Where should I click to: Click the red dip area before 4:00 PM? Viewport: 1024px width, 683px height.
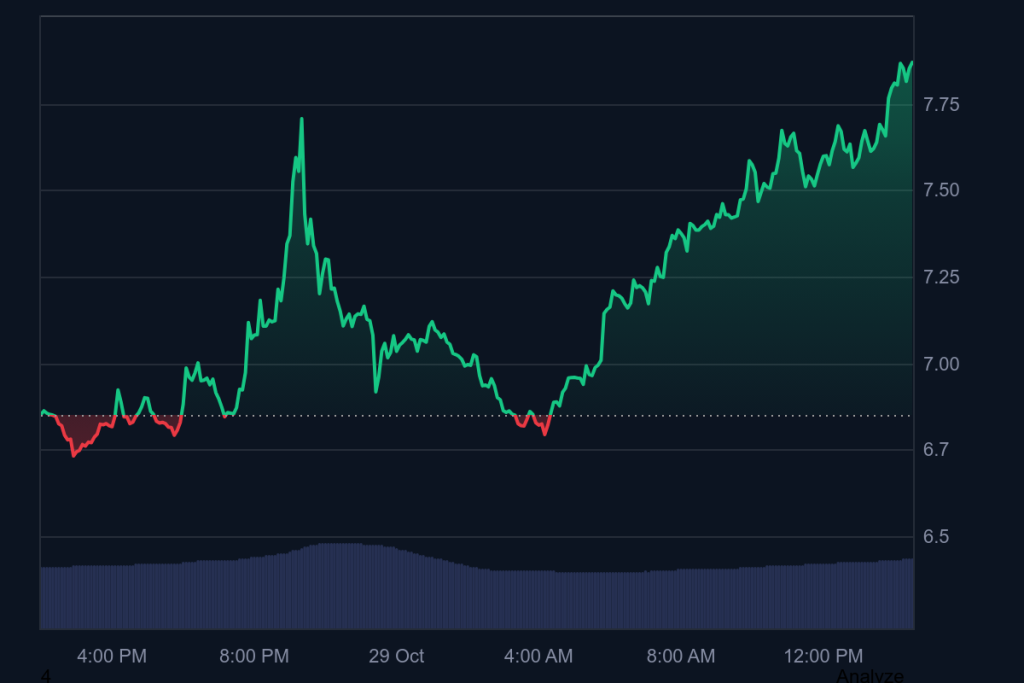click(78, 436)
